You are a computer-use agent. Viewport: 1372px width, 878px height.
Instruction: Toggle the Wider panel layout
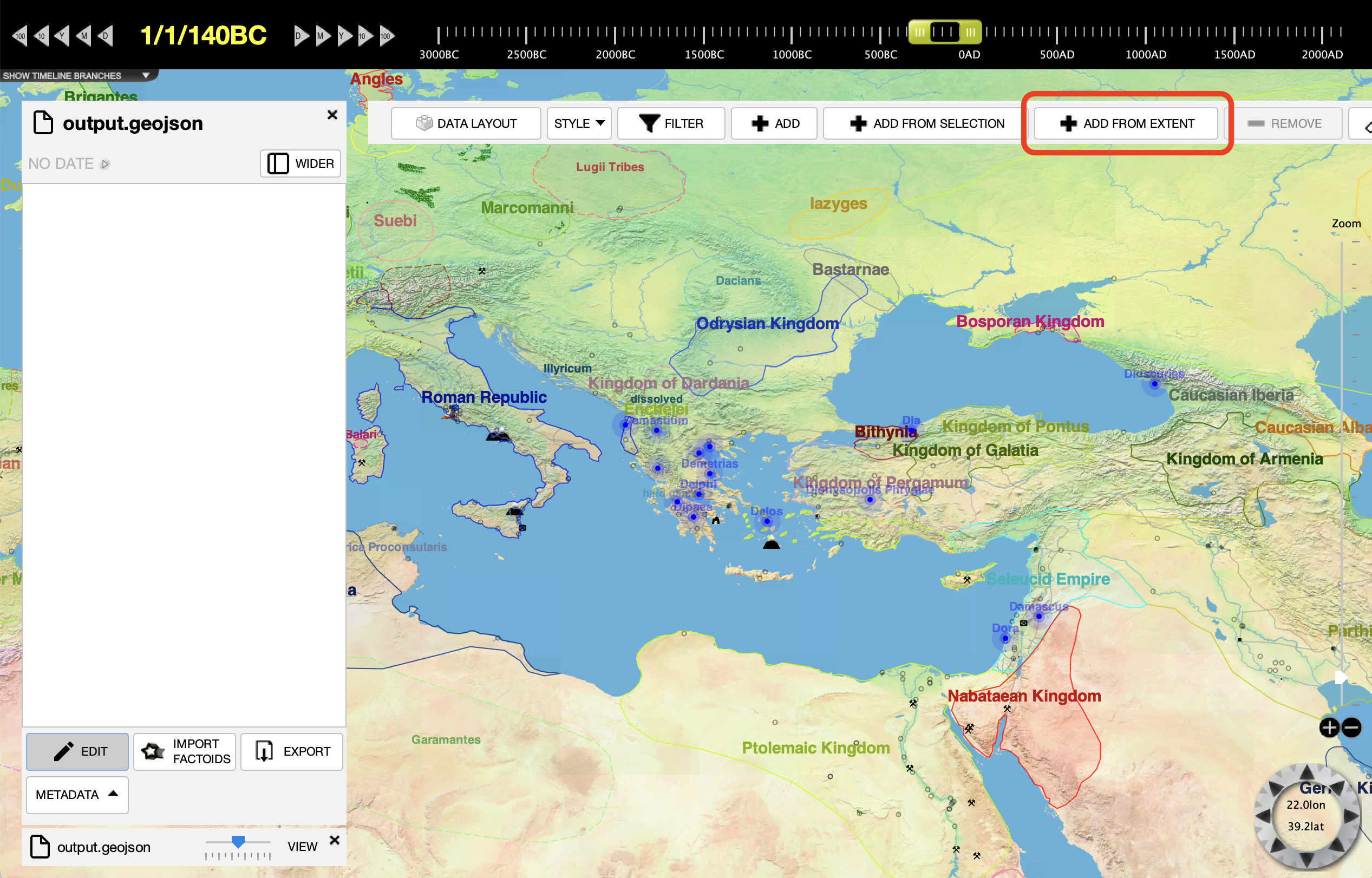click(x=300, y=163)
